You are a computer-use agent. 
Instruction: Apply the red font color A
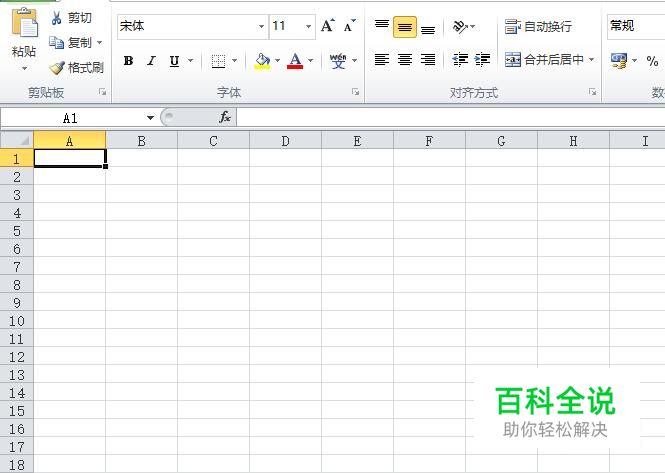click(x=295, y=61)
